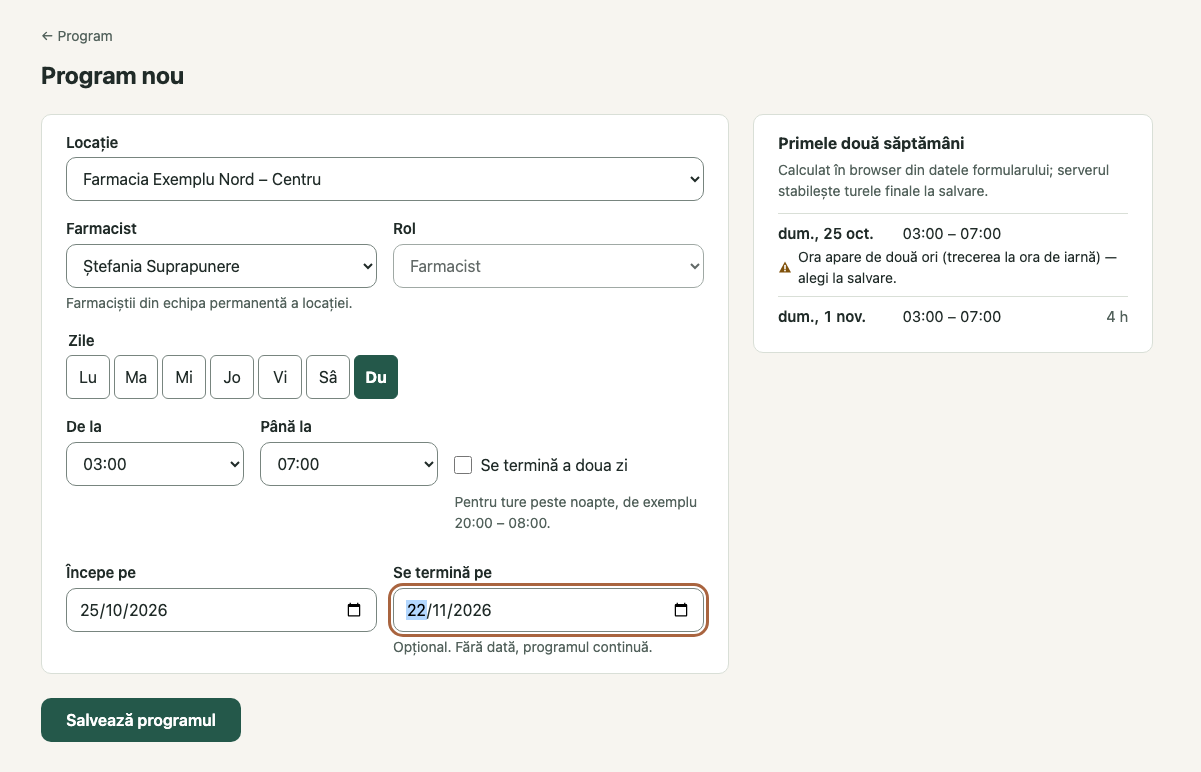Click the Salvează programul button
1201x772 pixels.
141,720
